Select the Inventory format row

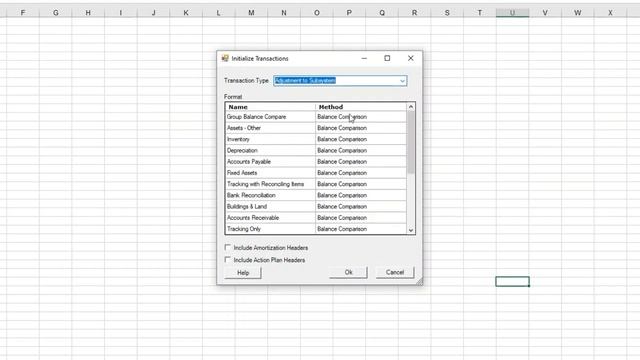(x=316, y=139)
